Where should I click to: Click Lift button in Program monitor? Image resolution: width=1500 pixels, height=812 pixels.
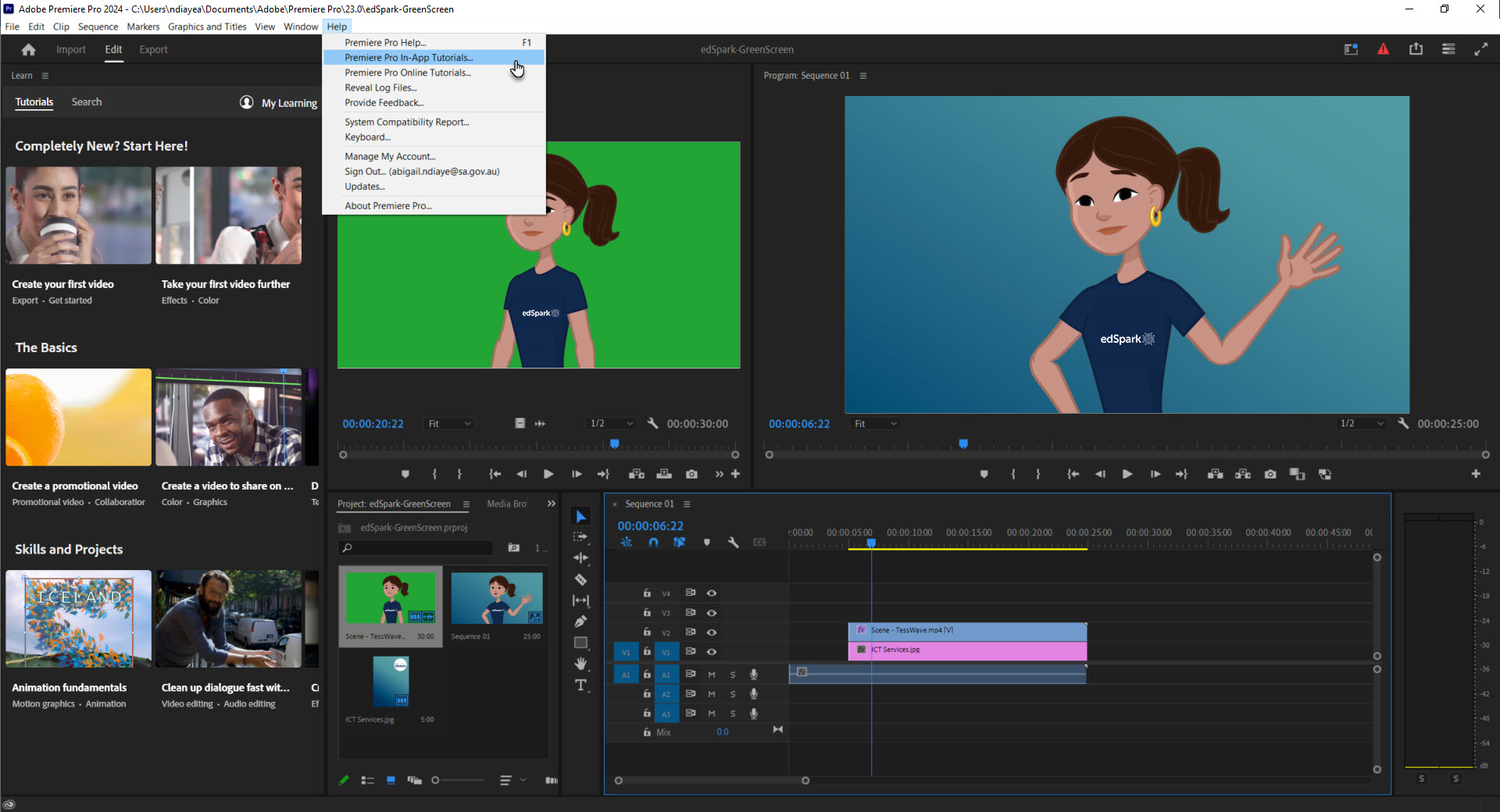coord(1215,474)
